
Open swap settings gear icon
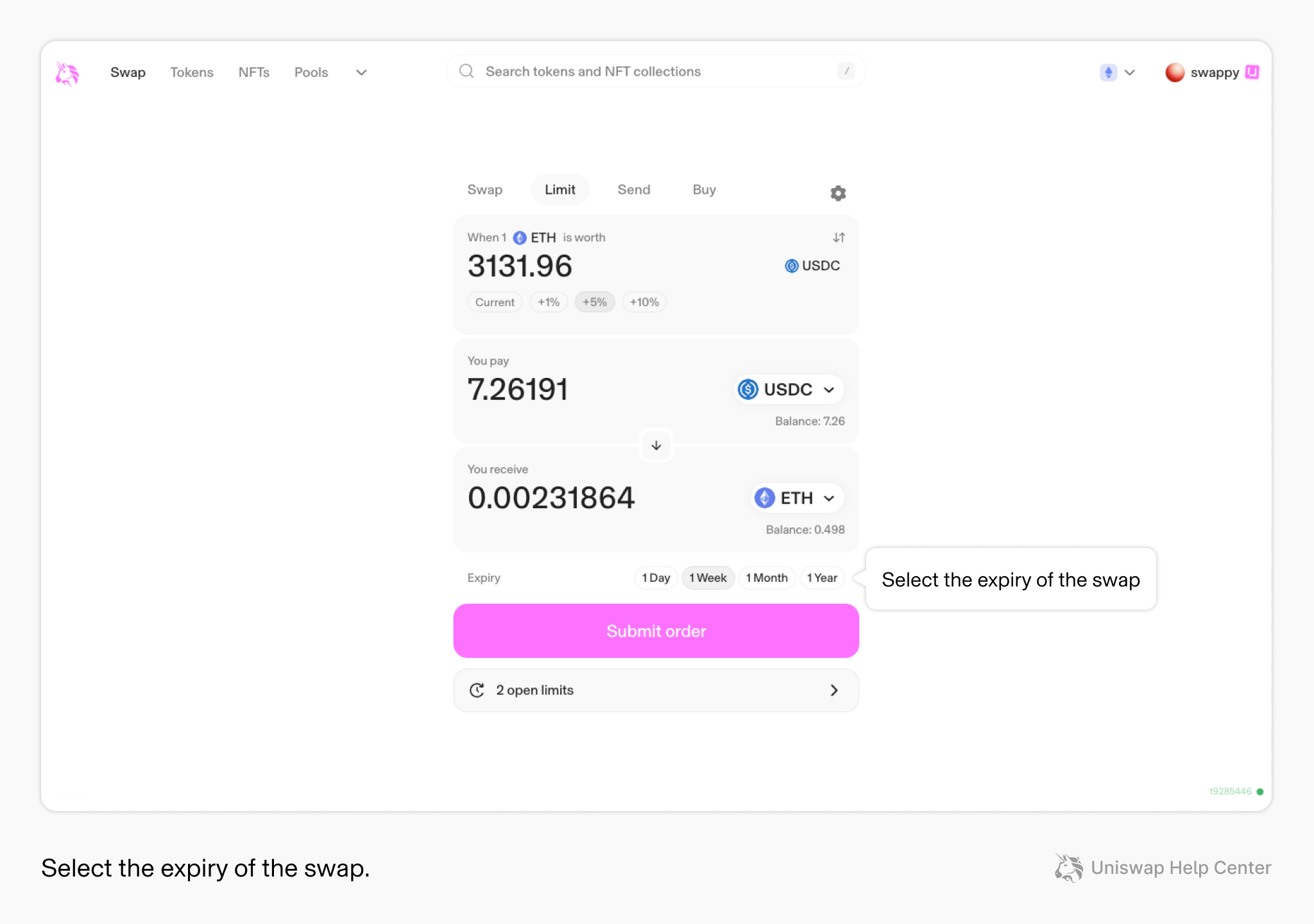point(838,193)
